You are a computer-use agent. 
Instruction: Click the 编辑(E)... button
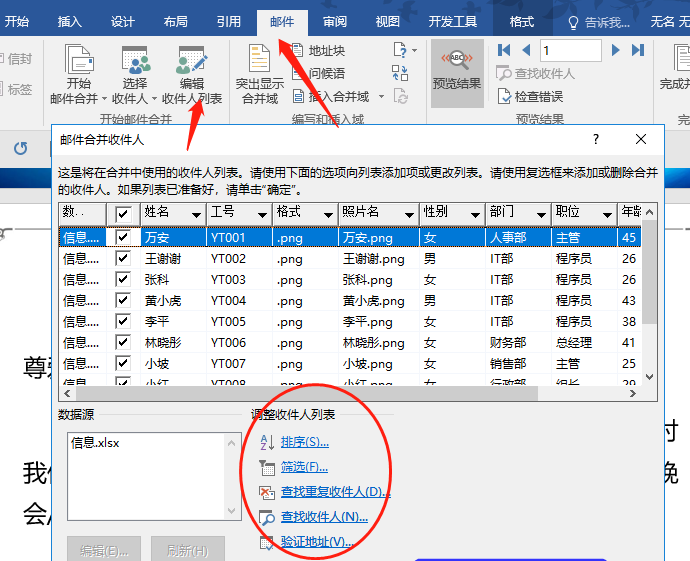coord(104,550)
